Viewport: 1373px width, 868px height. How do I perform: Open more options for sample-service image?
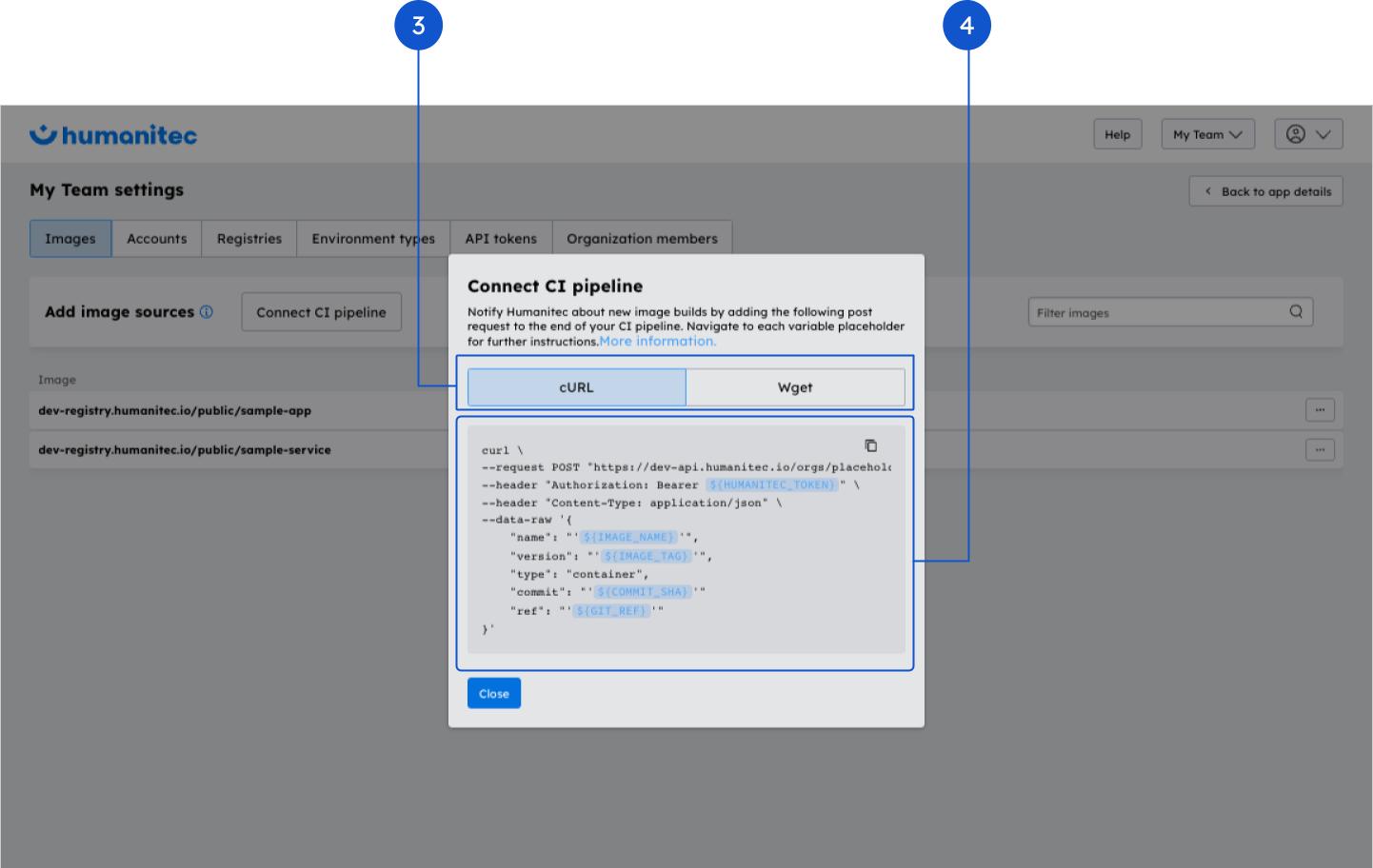[x=1320, y=449]
